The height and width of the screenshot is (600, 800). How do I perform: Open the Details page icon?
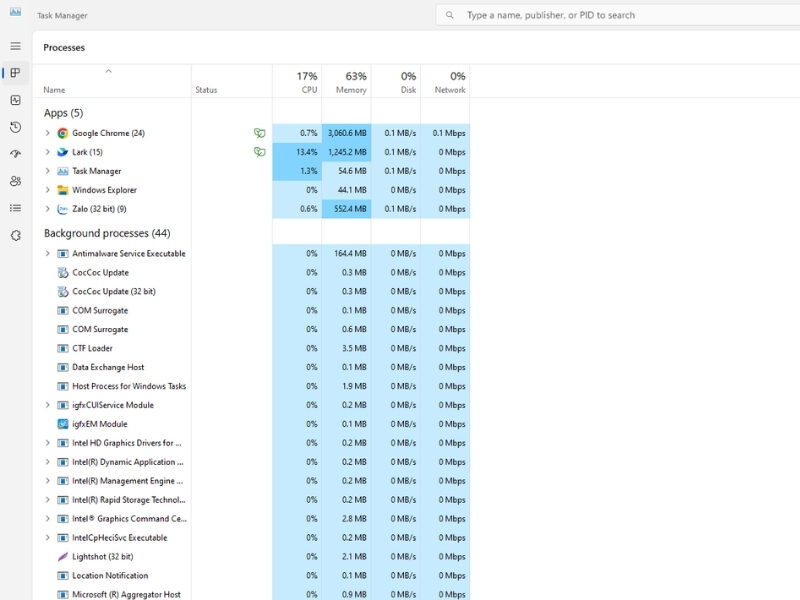(15, 208)
